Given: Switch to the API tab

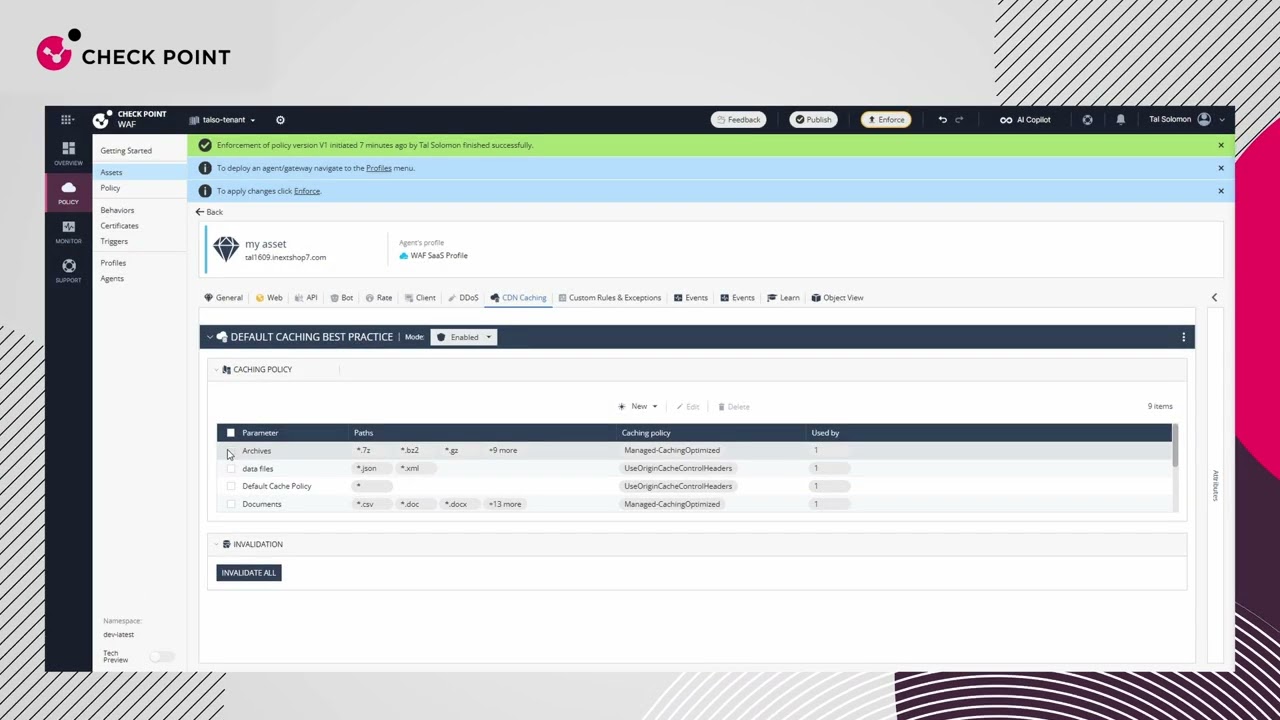Looking at the screenshot, I should tap(306, 298).
